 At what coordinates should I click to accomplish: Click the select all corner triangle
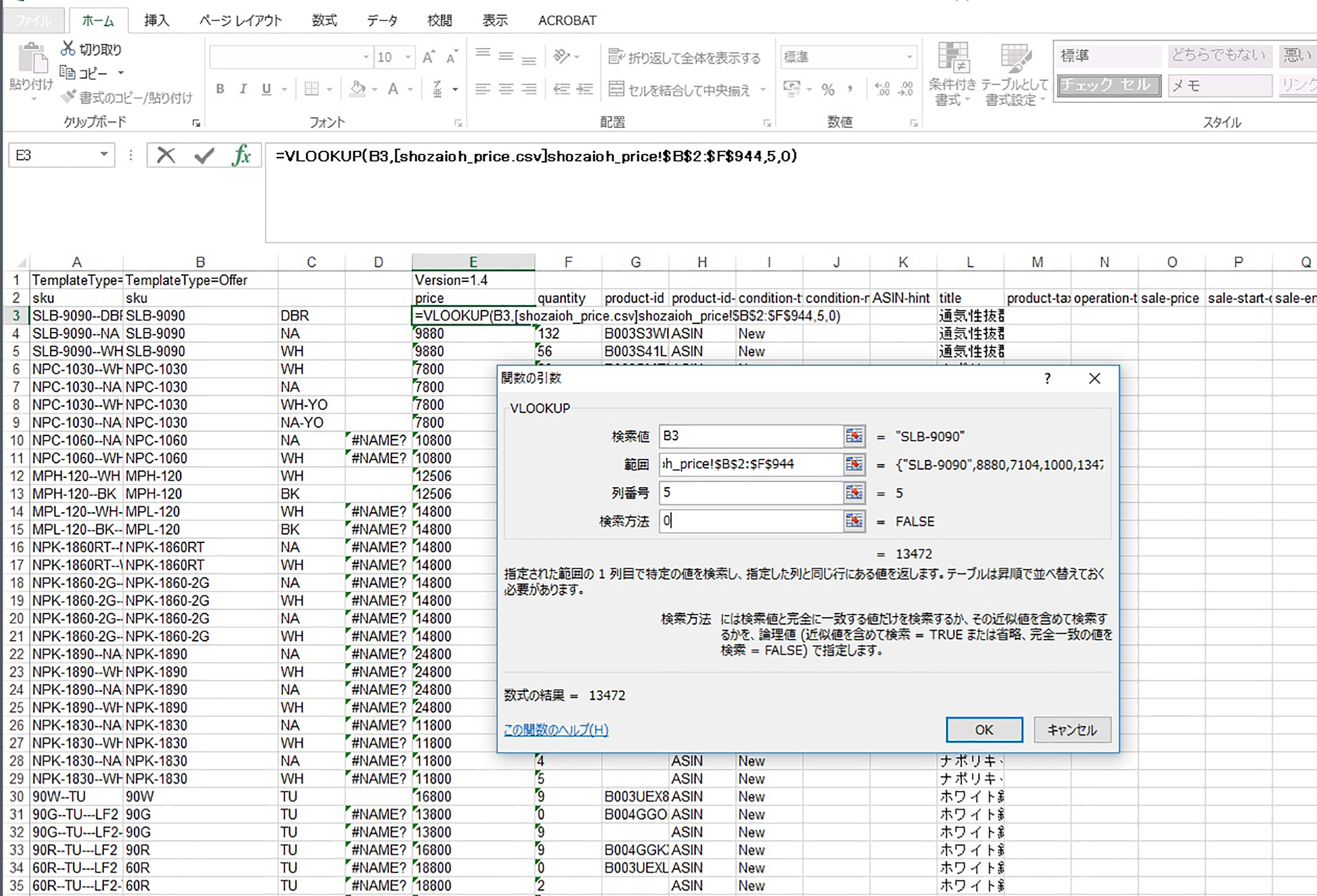[20, 262]
